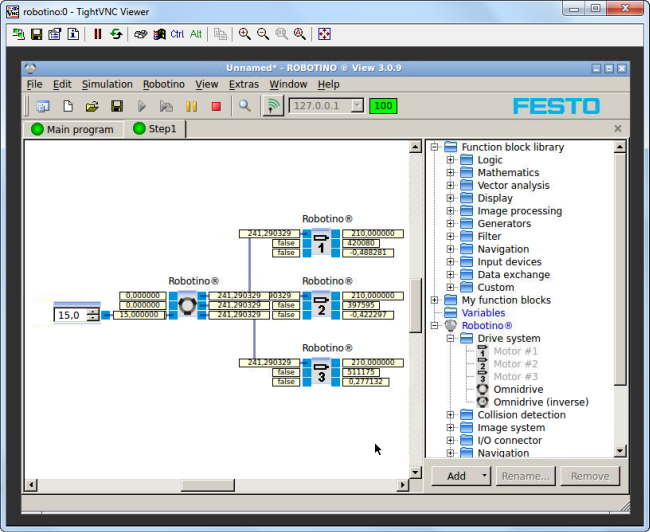Click TightVNC zoom 100% icon
This screenshot has width=650, height=532.
(x=281, y=34)
